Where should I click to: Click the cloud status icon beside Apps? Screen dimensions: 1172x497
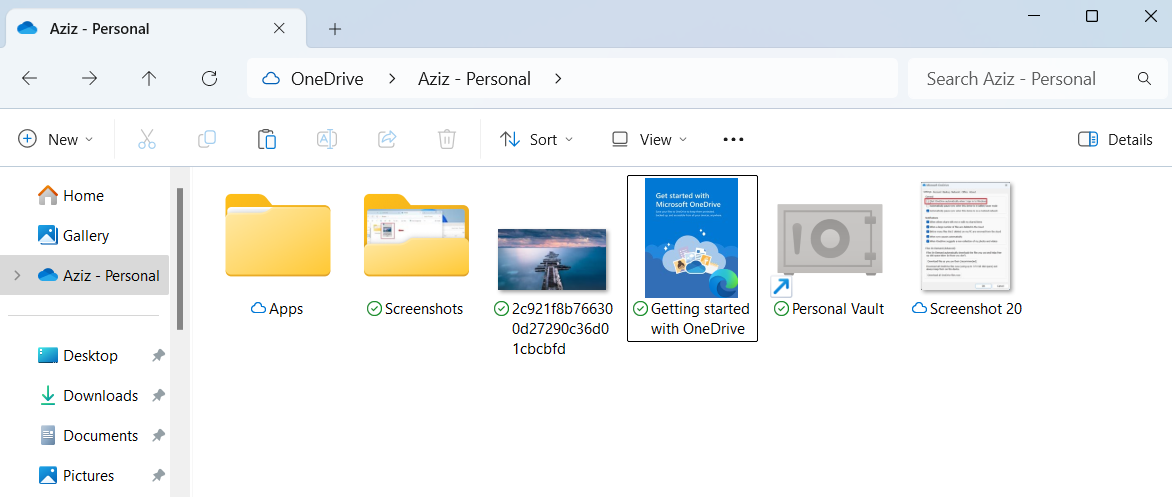tap(259, 309)
